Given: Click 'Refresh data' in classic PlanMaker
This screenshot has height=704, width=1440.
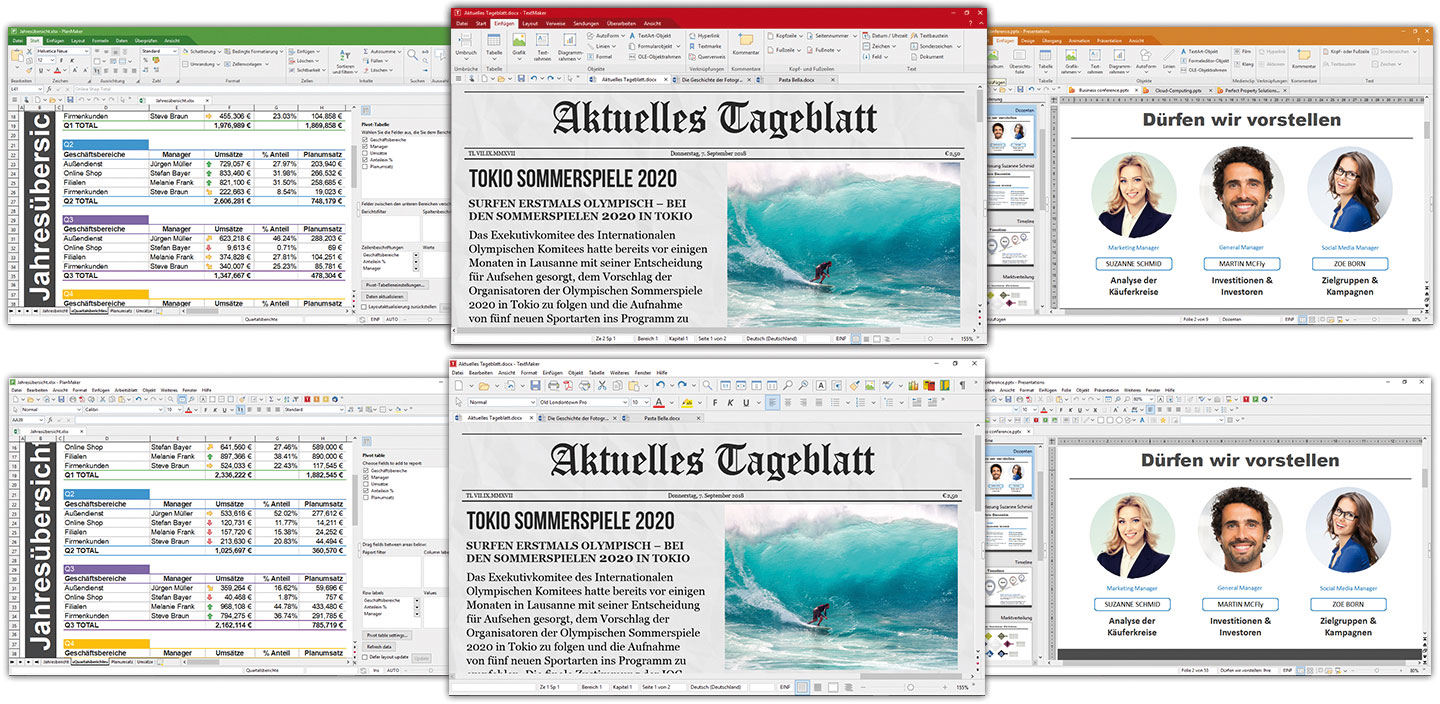Looking at the screenshot, I should pyautogui.click(x=378, y=647).
